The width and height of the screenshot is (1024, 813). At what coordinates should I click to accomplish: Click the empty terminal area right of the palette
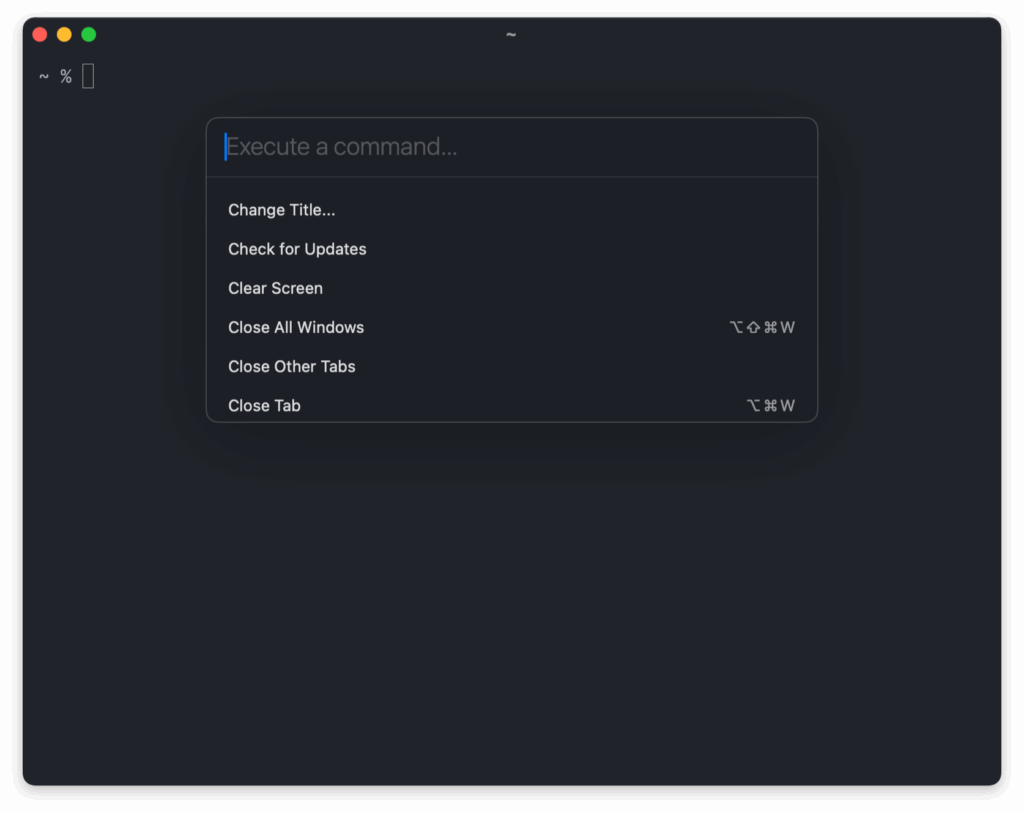coord(910,300)
